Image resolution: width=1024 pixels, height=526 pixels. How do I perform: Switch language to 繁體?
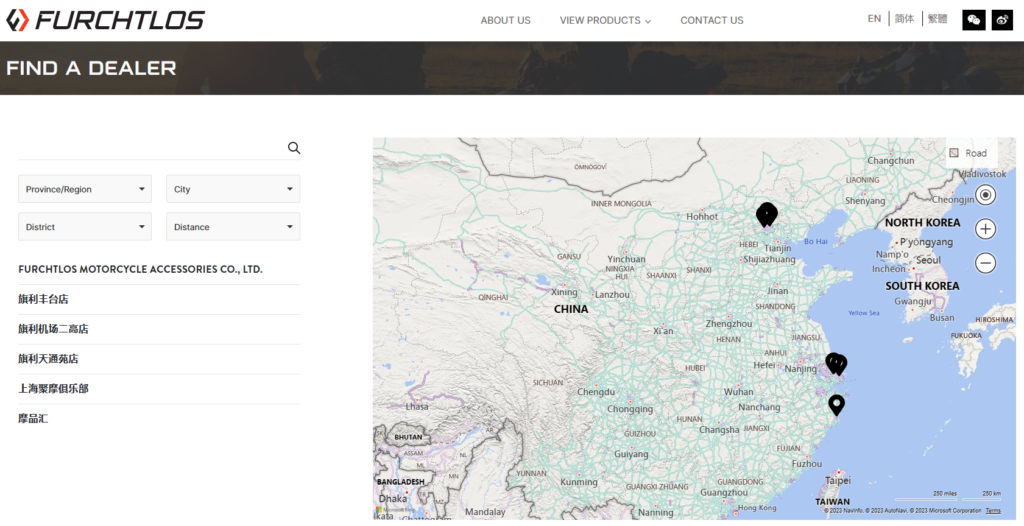click(938, 19)
